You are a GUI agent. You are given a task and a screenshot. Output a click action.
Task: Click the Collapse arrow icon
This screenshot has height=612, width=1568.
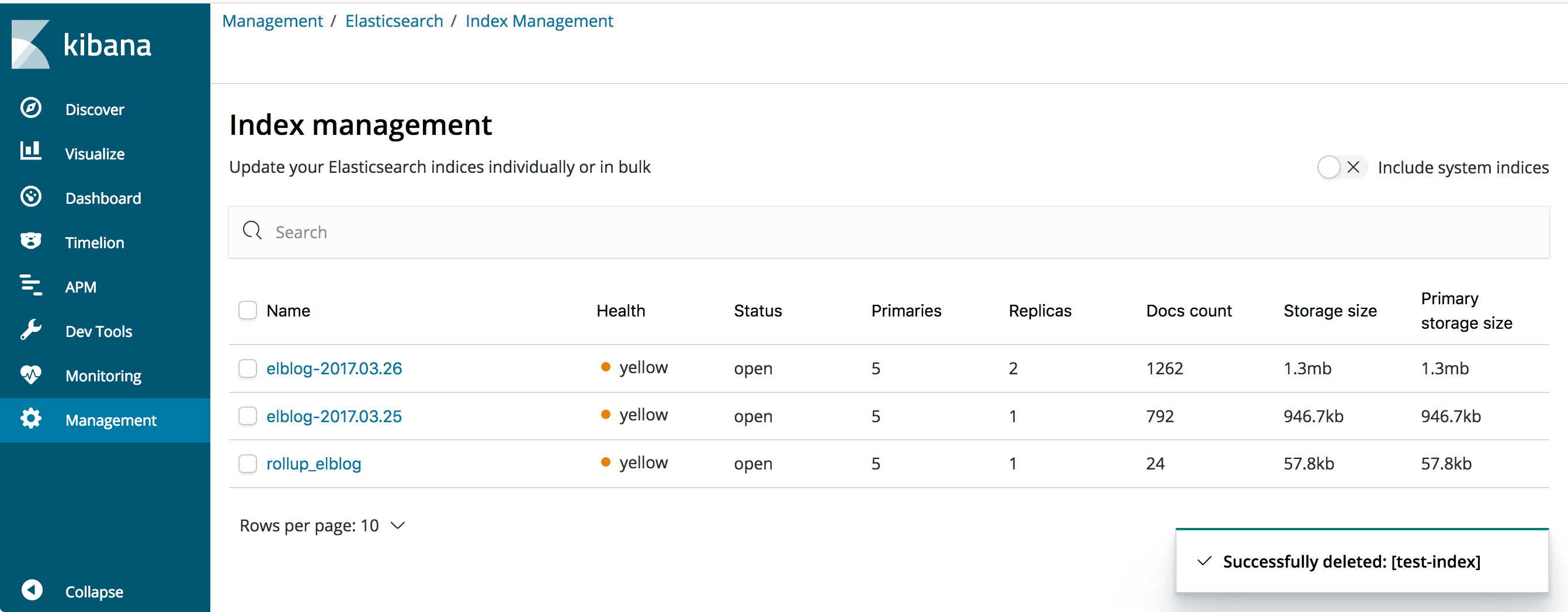click(x=32, y=590)
